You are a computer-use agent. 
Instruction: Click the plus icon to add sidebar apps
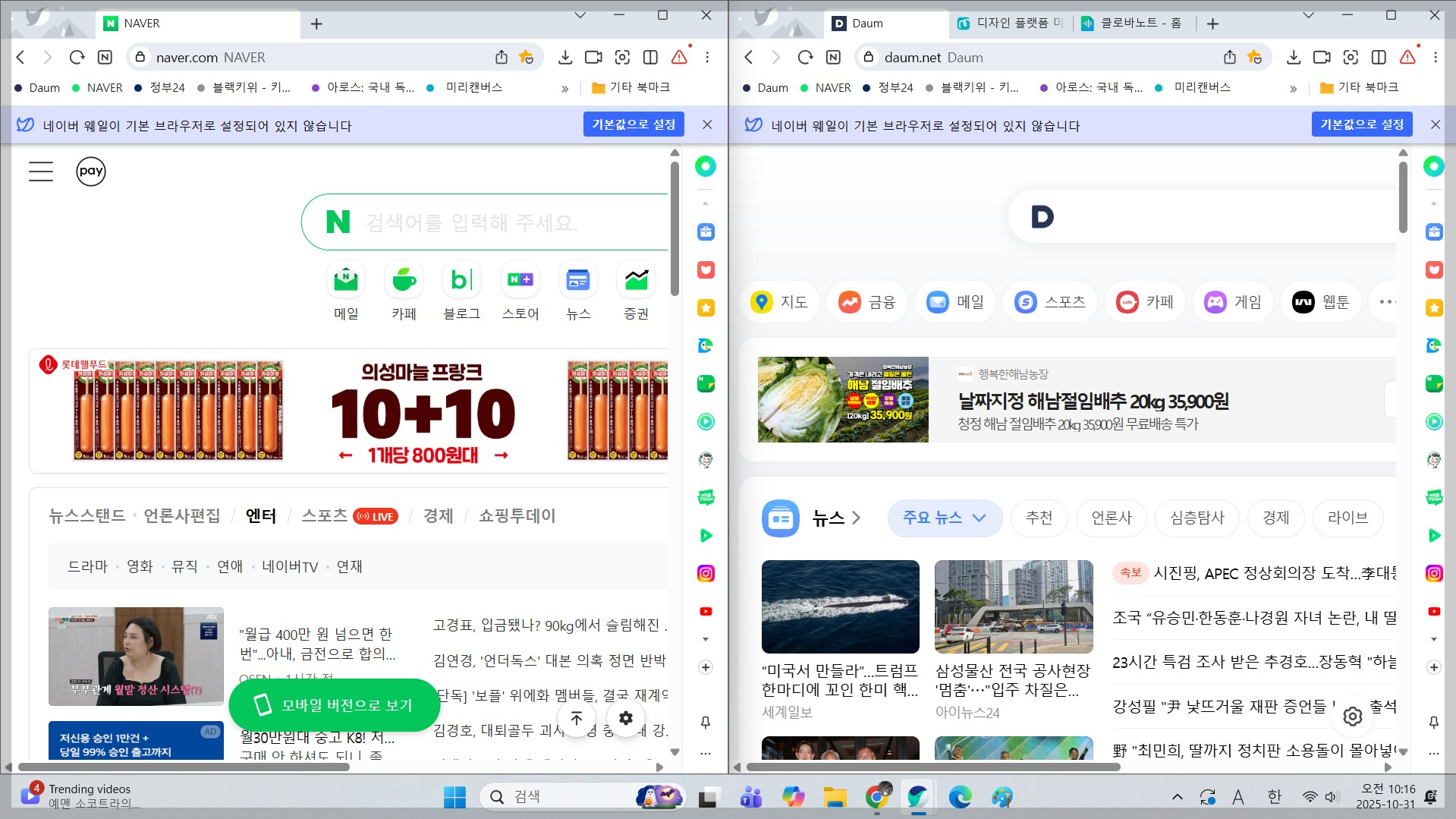click(706, 667)
